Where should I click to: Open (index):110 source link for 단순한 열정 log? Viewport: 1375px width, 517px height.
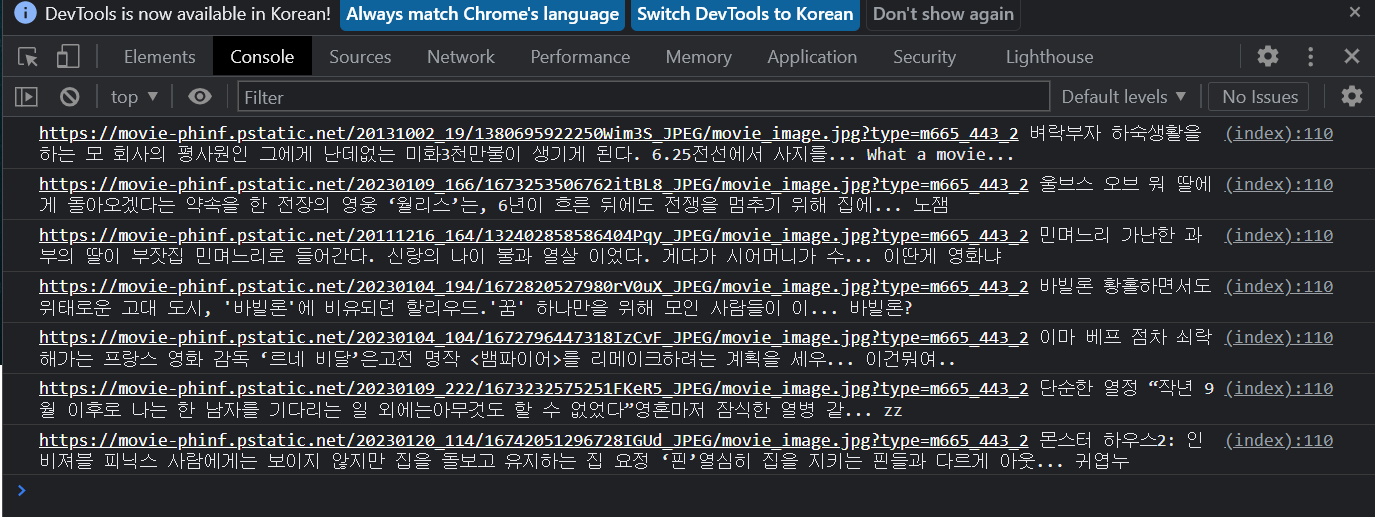(1279, 388)
